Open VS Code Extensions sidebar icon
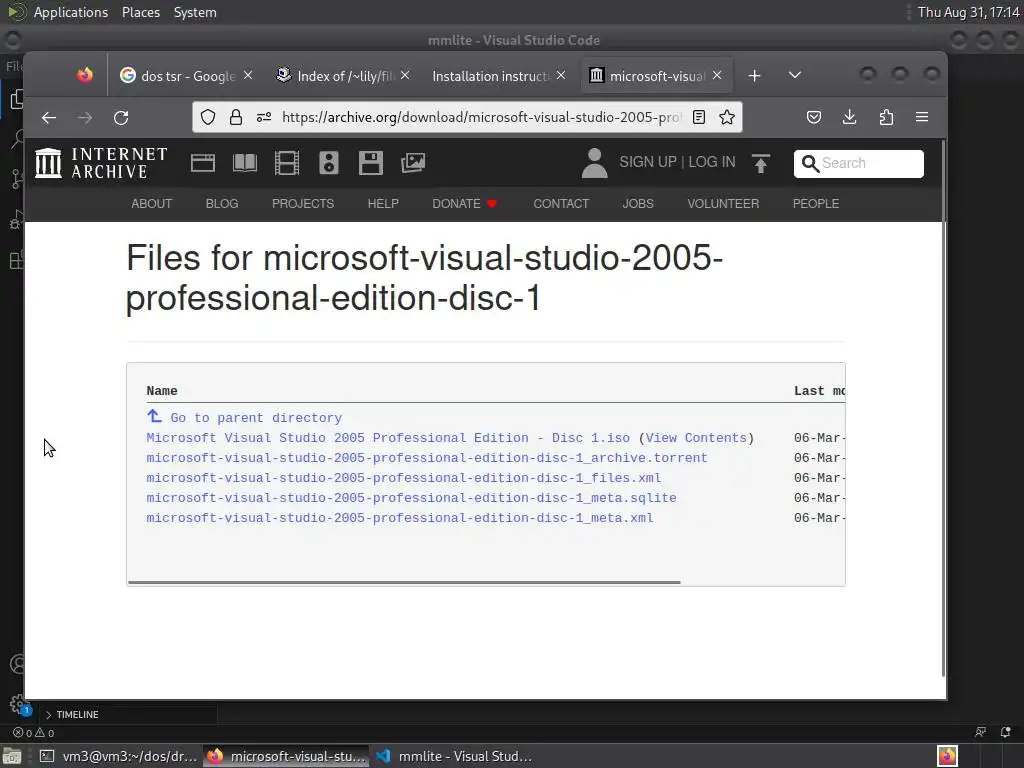Image resolution: width=1024 pixels, height=768 pixels. (x=16, y=260)
